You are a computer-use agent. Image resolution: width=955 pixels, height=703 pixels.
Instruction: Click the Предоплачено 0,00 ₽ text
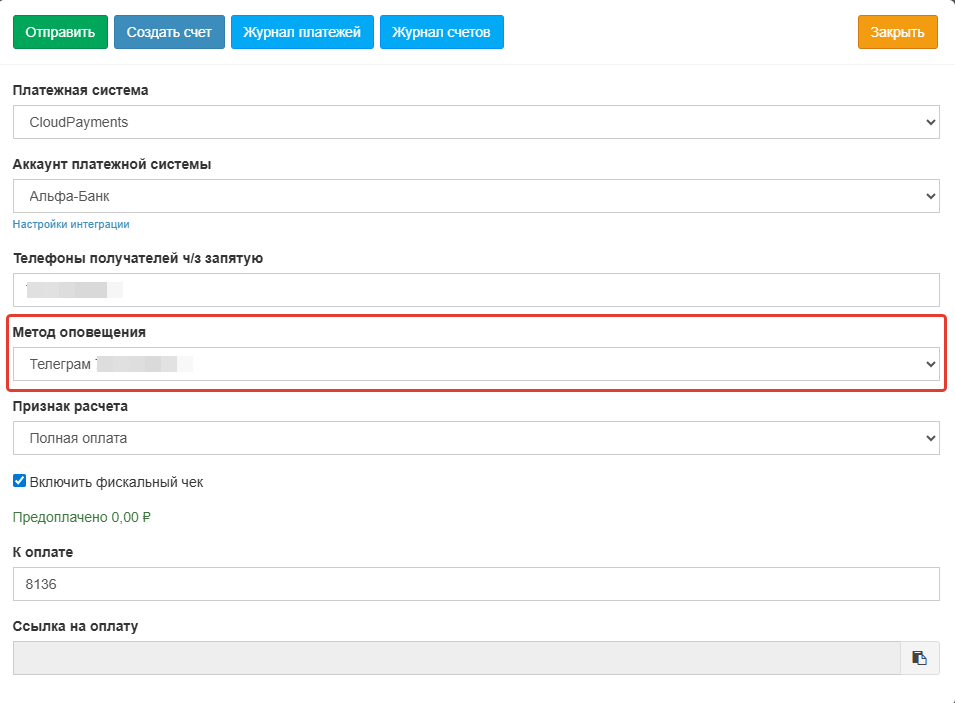pyautogui.click(x=81, y=517)
